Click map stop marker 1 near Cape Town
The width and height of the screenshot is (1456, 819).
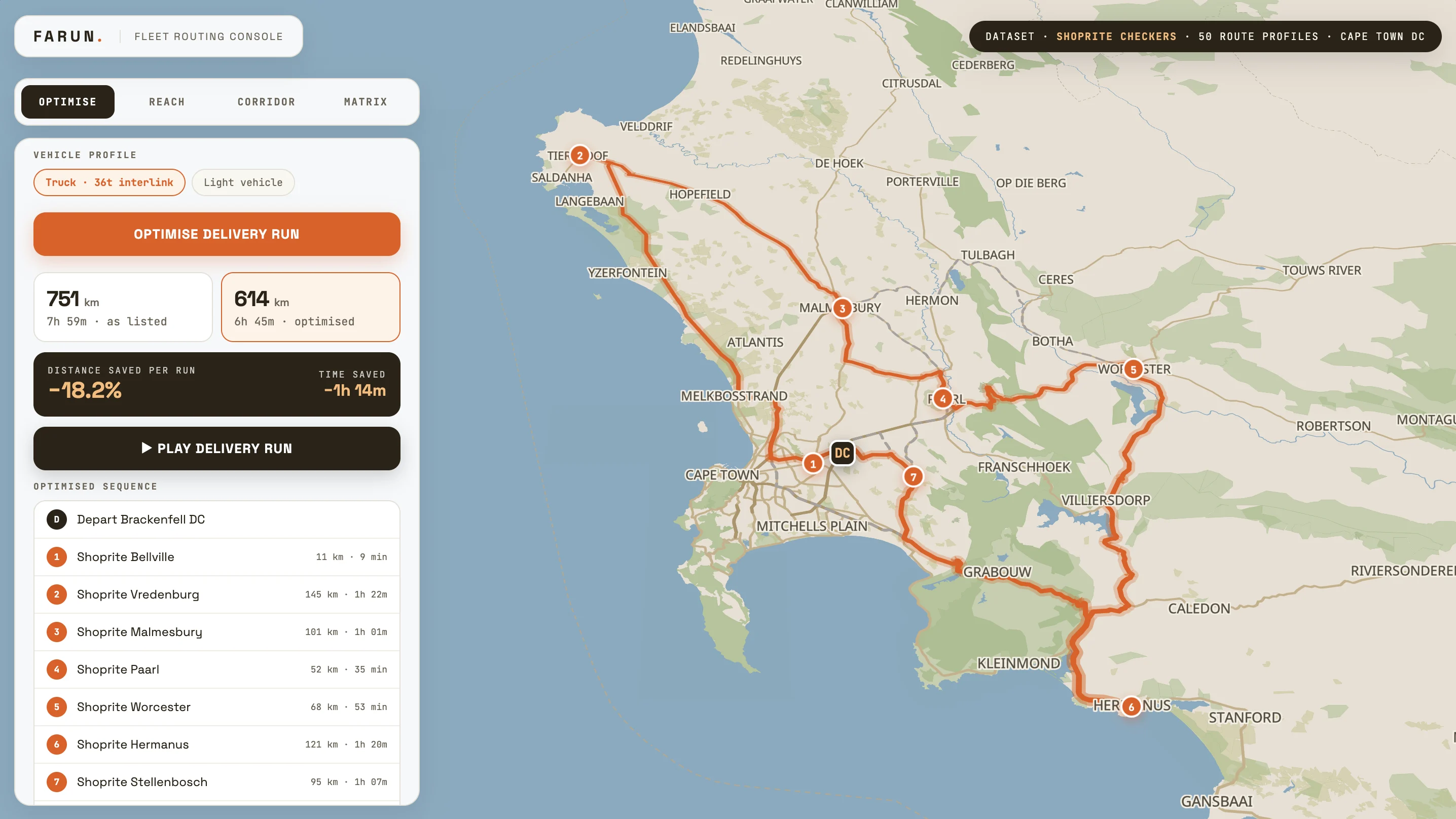click(813, 464)
